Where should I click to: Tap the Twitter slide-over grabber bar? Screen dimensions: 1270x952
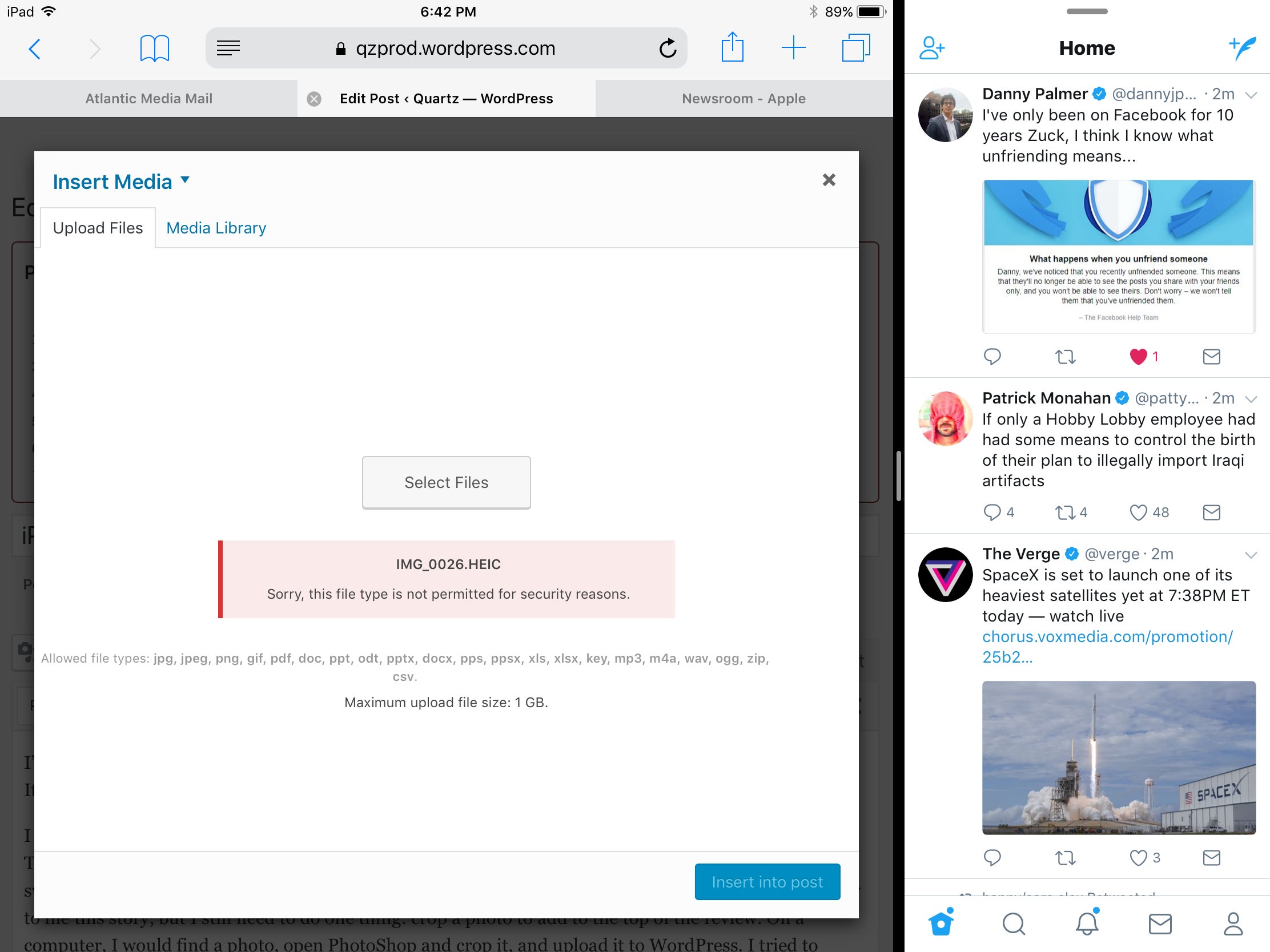point(1086,11)
